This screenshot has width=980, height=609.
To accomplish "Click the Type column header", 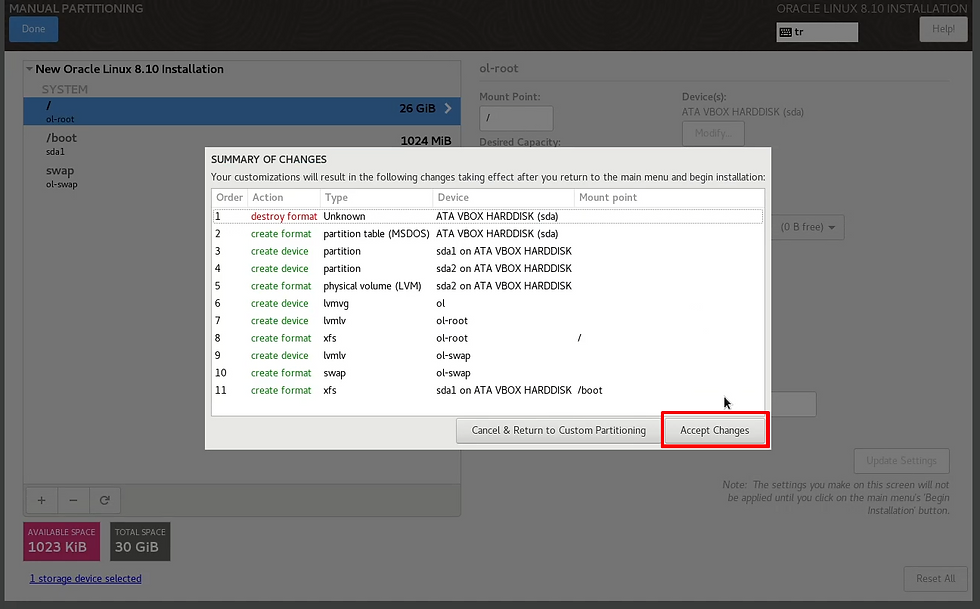I will tap(376, 198).
